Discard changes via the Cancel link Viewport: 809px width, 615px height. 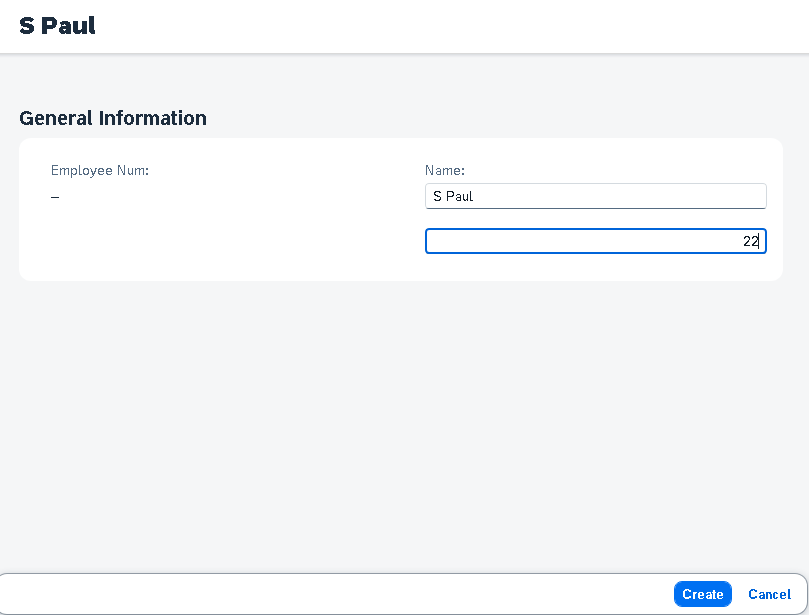click(x=769, y=594)
